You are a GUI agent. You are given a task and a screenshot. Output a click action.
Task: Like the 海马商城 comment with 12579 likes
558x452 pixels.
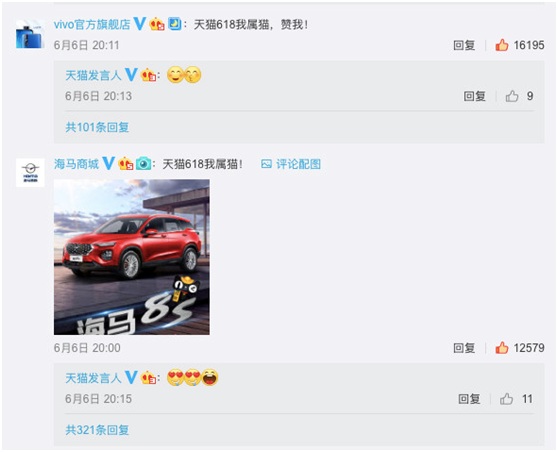[502, 348]
